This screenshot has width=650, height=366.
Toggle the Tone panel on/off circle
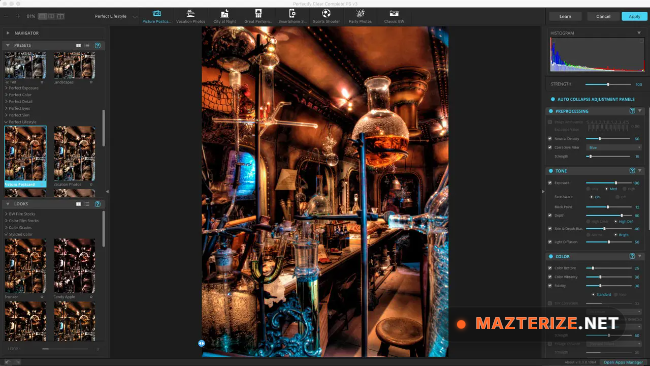(551, 171)
